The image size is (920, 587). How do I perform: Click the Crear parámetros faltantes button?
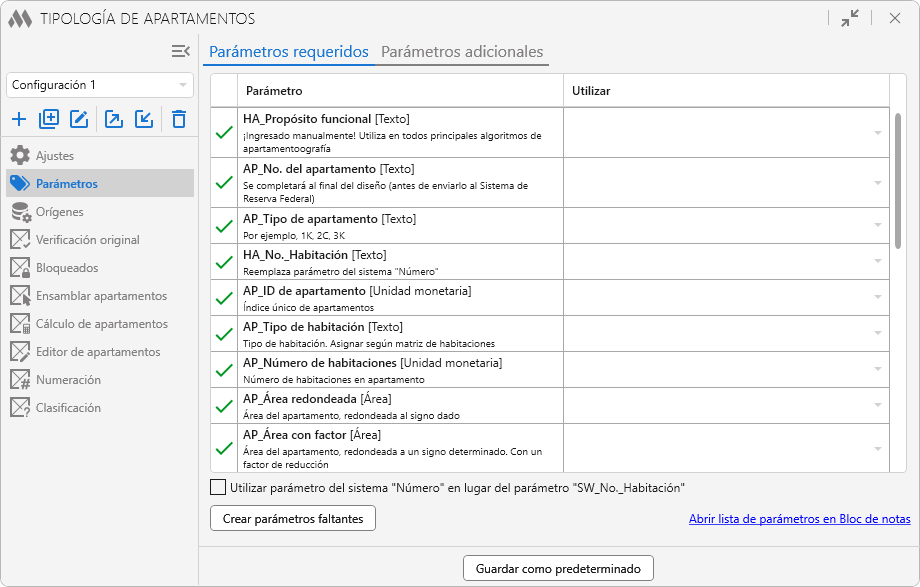293,519
